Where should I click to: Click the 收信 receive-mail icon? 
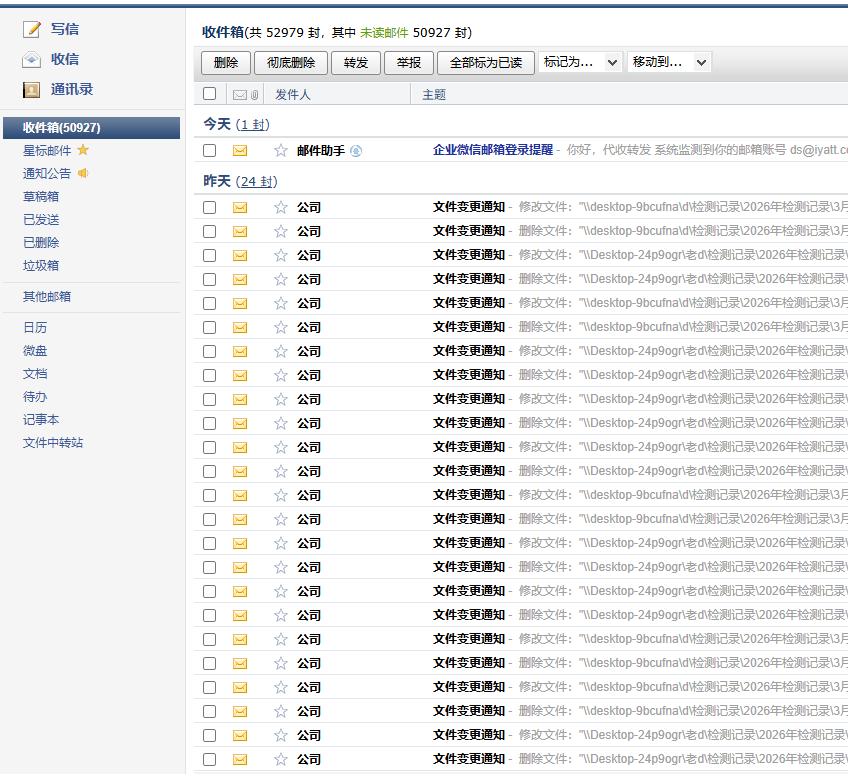tap(31, 60)
